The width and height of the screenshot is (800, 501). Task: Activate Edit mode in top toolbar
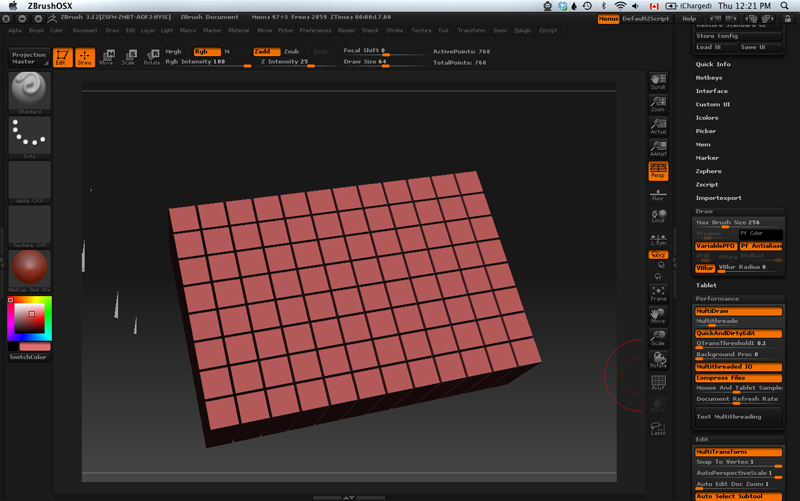[x=62, y=57]
